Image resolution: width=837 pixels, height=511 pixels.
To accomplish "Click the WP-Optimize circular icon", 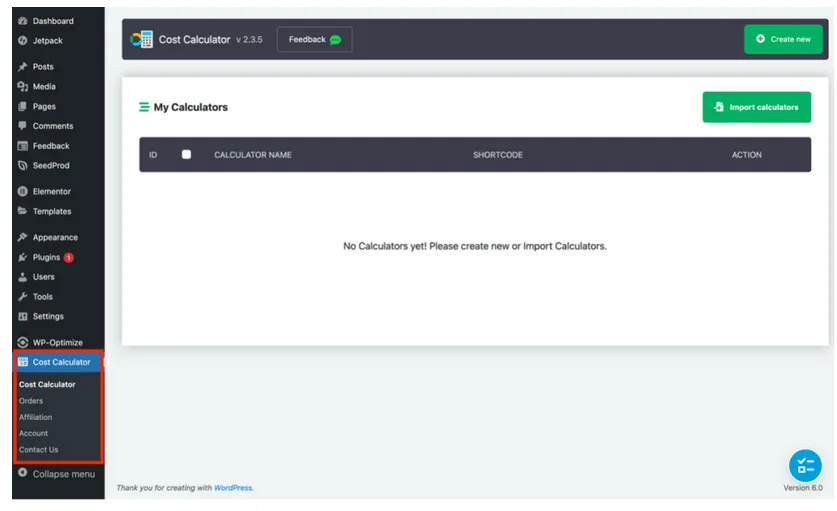I will (x=22, y=342).
